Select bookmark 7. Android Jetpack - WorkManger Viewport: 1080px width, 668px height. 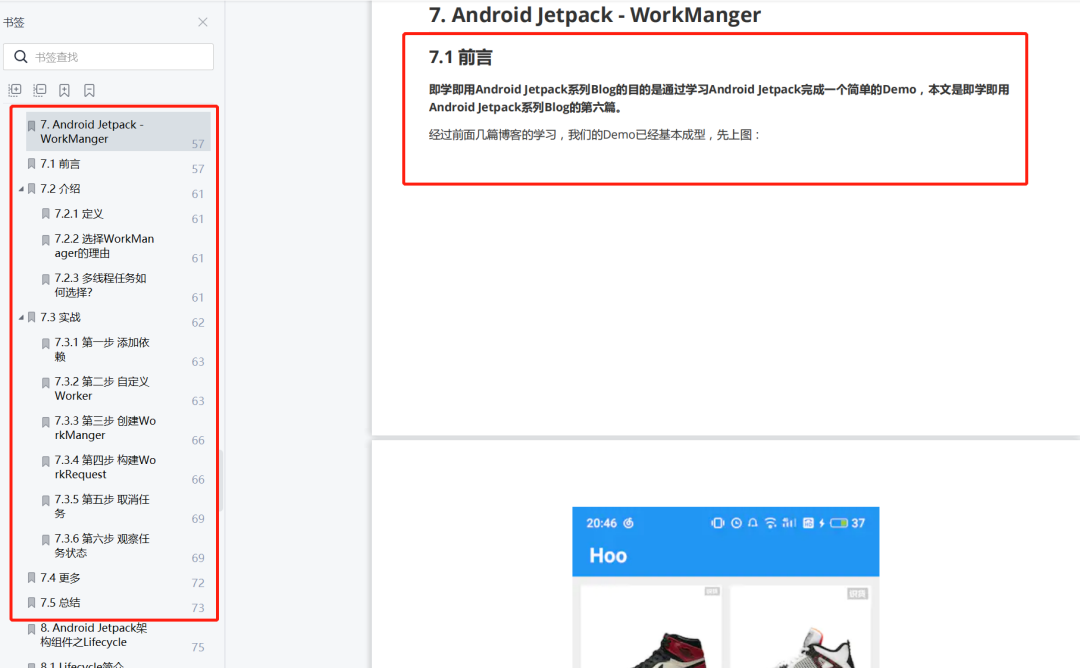coord(118,132)
